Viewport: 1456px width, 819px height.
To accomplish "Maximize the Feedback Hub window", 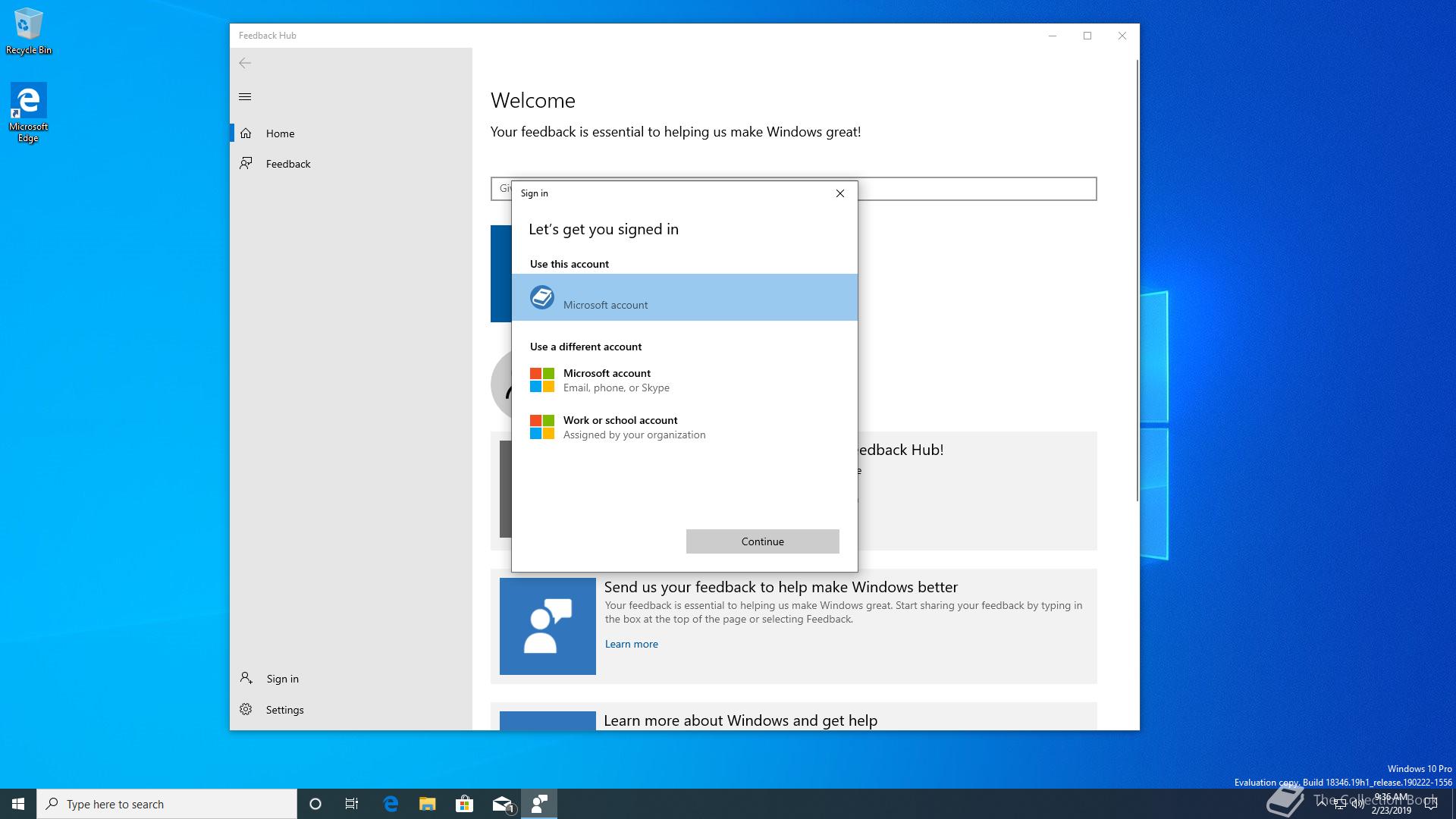I will [1087, 36].
